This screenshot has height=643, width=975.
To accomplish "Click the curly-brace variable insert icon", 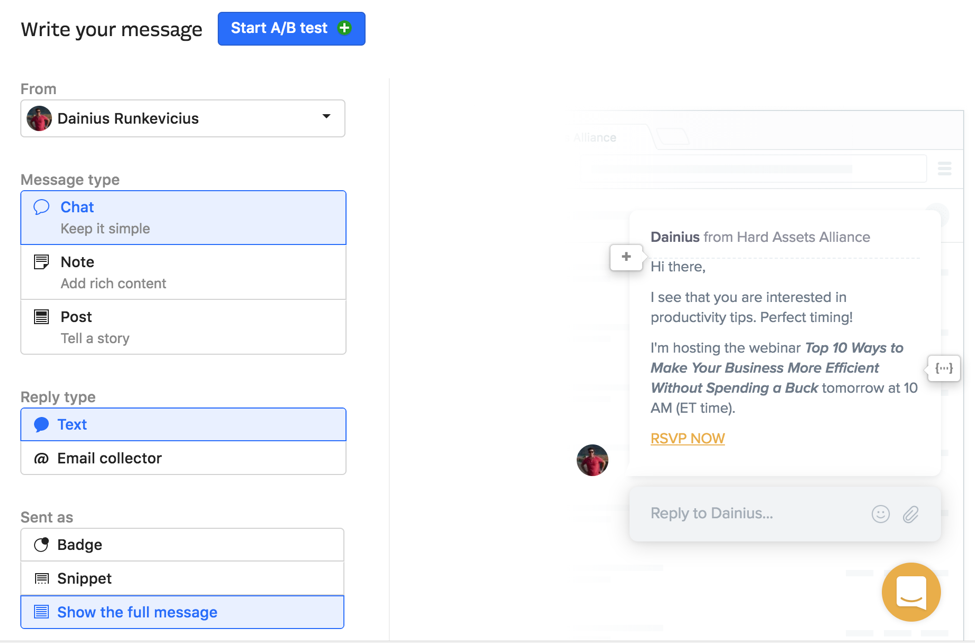I will tap(943, 368).
